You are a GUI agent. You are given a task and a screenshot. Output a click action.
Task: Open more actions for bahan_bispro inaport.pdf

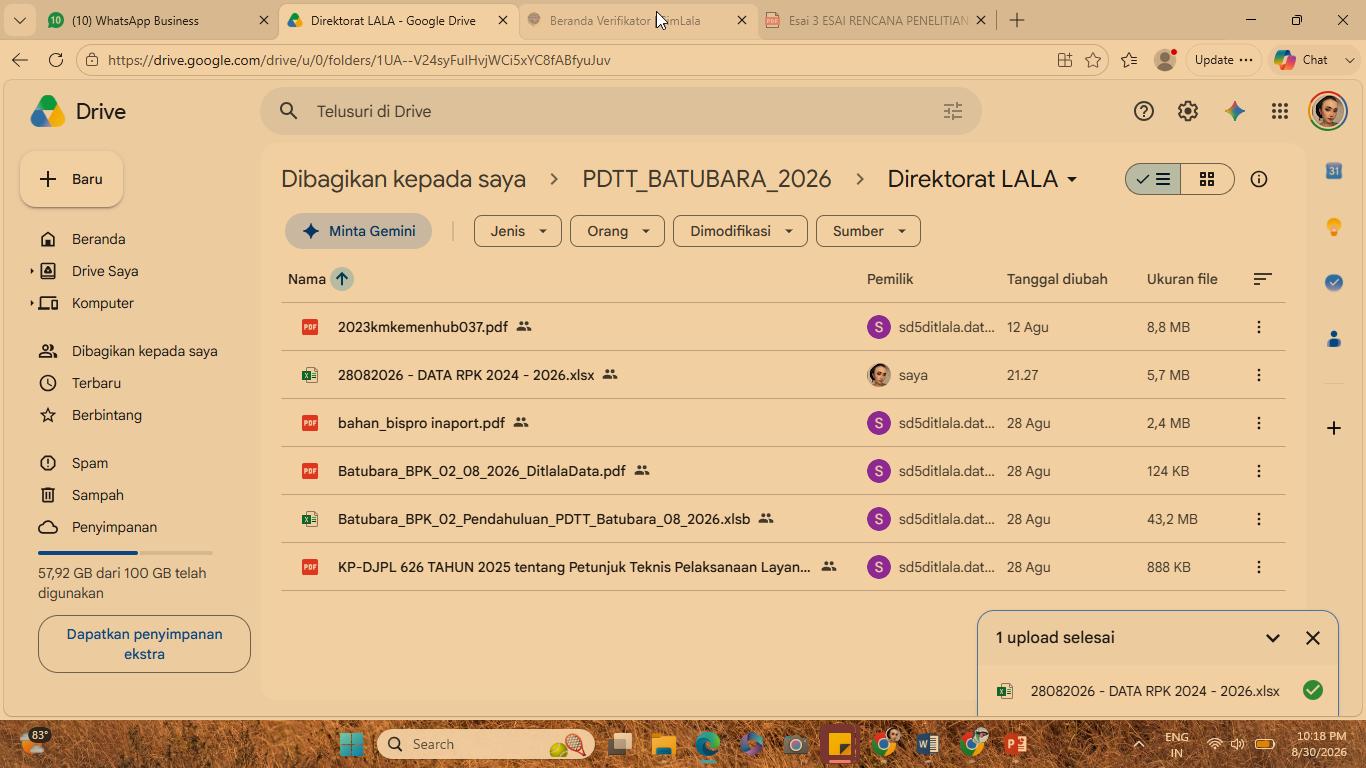point(1259,423)
